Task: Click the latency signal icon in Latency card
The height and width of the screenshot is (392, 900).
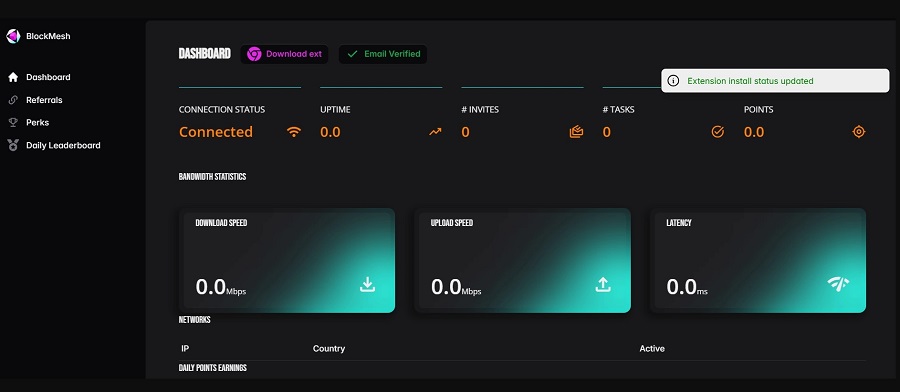Action: (x=838, y=284)
